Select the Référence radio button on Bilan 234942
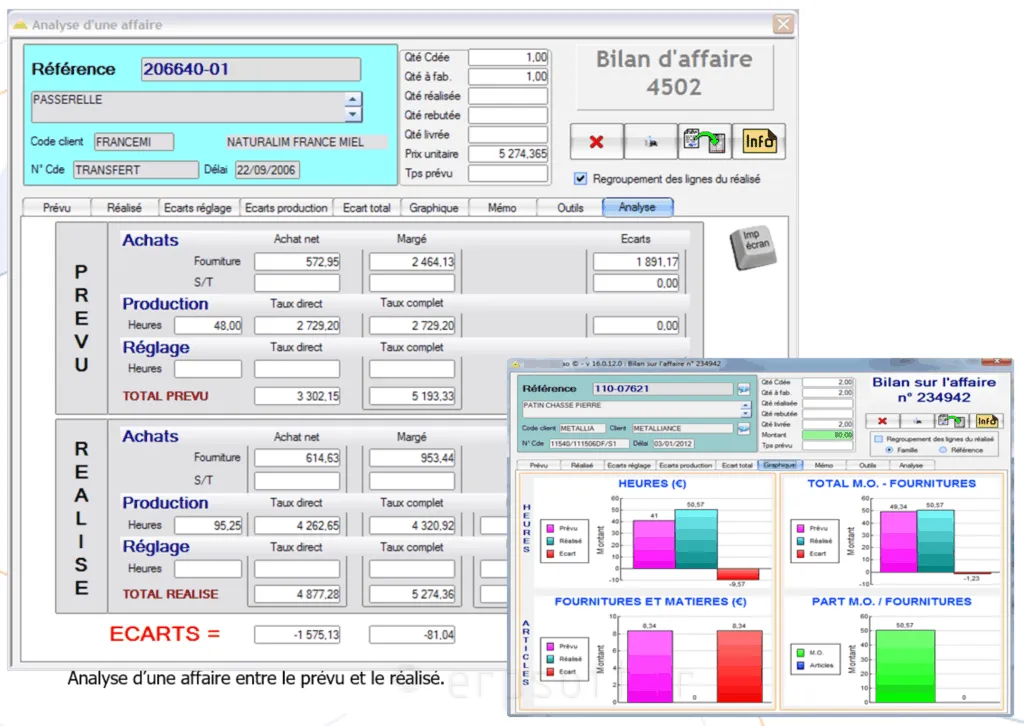Viewport: 1024px width, 726px height. click(942, 450)
